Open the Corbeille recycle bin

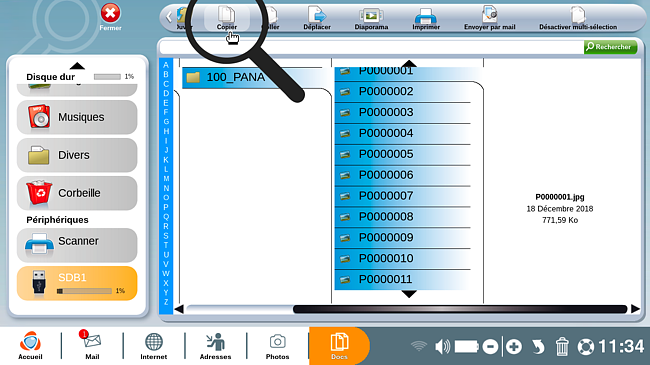(77, 193)
